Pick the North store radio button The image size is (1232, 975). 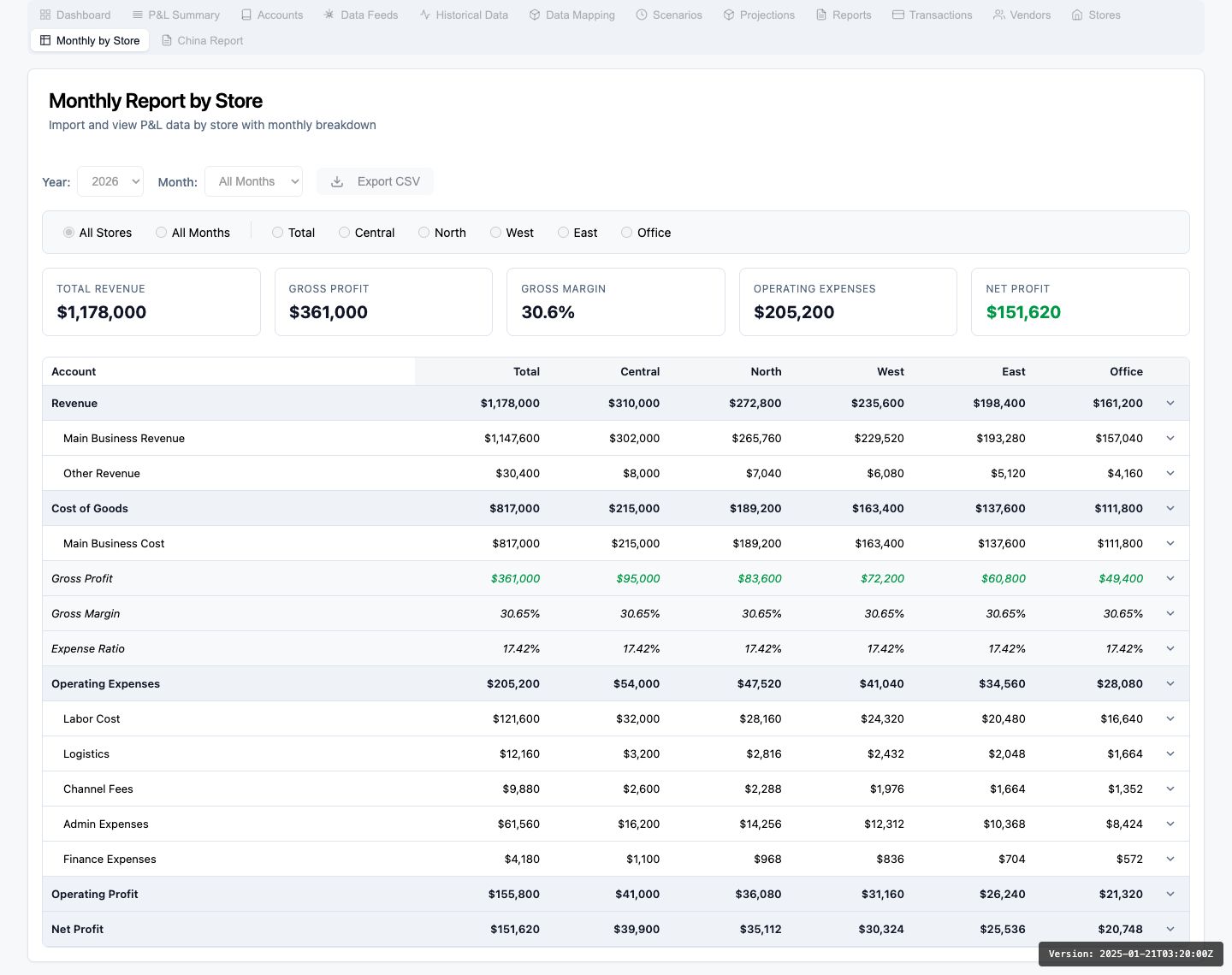click(423, 233)
